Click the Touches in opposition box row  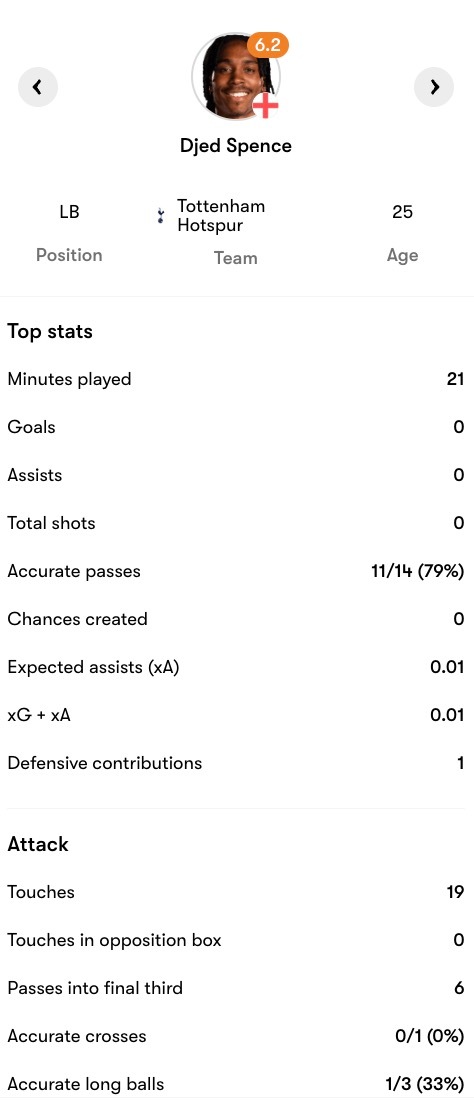(x=236, y=940)
